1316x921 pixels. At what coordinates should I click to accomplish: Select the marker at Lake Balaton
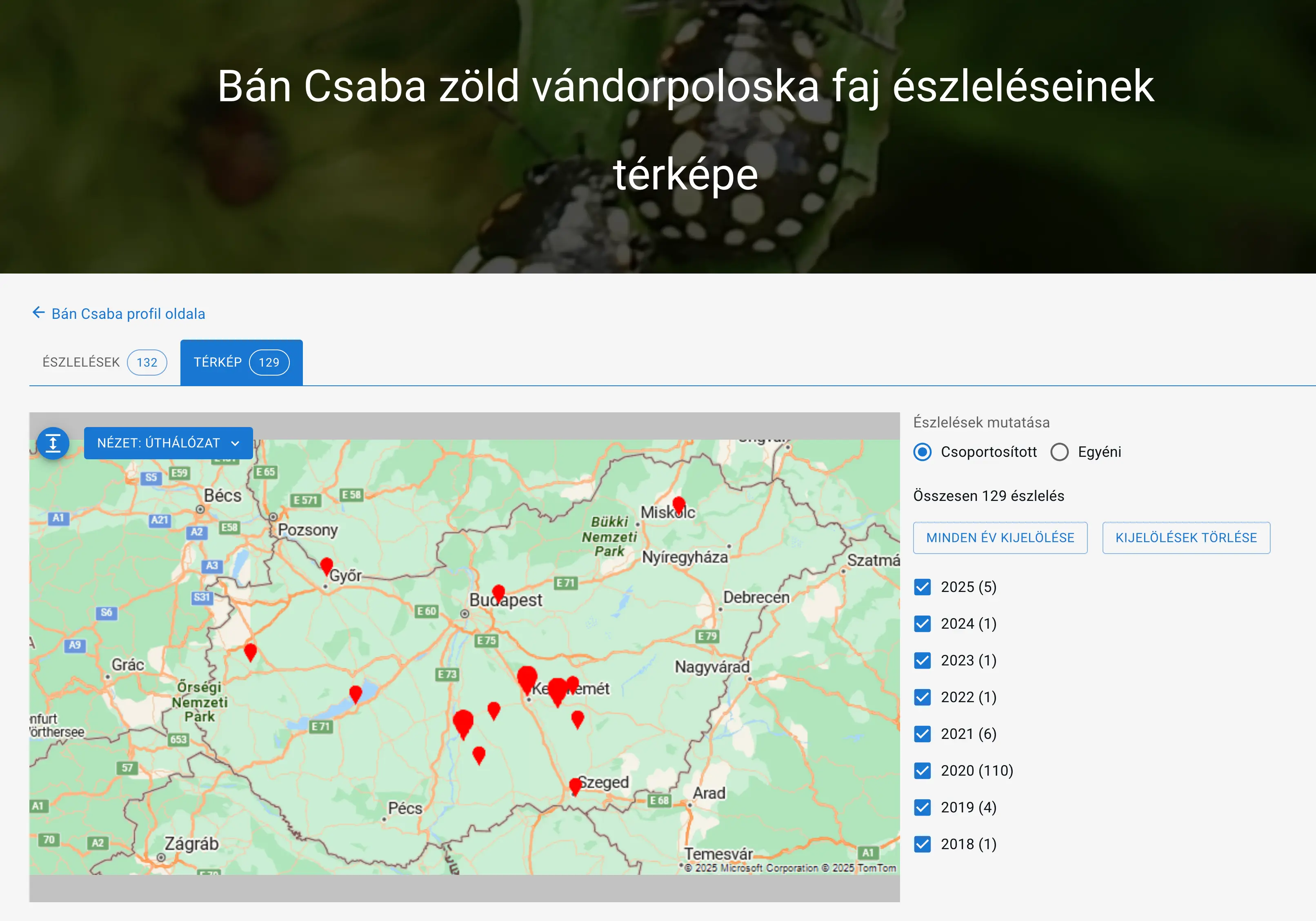point(356,692)
